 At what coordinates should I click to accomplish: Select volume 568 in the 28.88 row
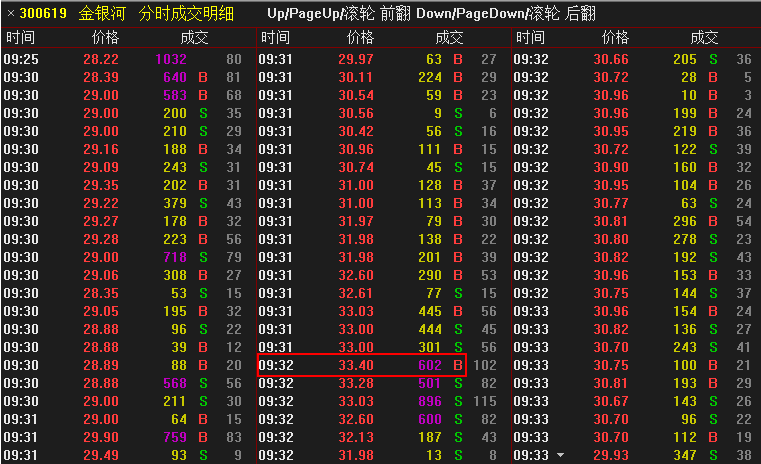(x=175, y=383)
